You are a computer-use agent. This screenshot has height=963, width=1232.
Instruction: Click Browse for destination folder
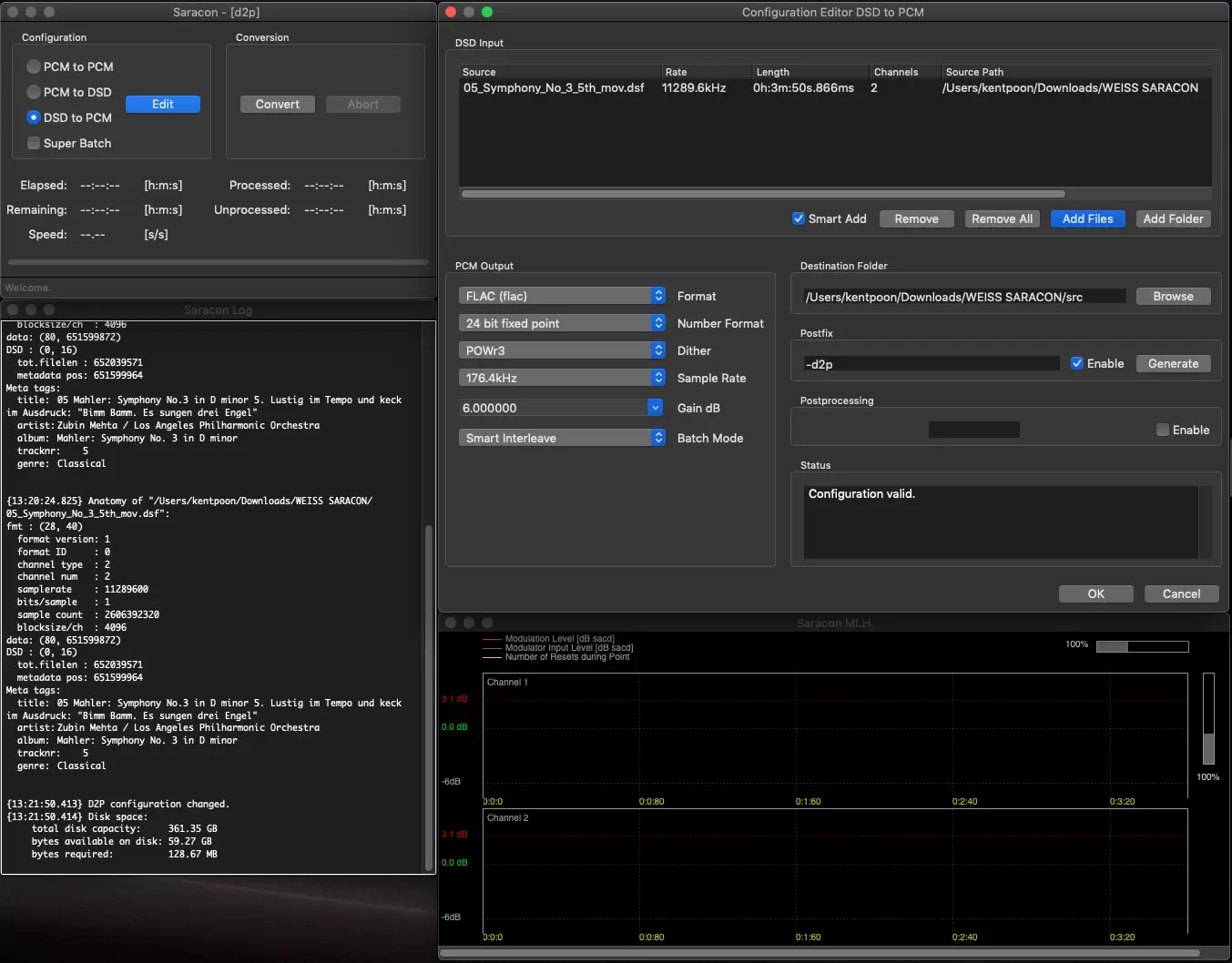(1173, 296)
